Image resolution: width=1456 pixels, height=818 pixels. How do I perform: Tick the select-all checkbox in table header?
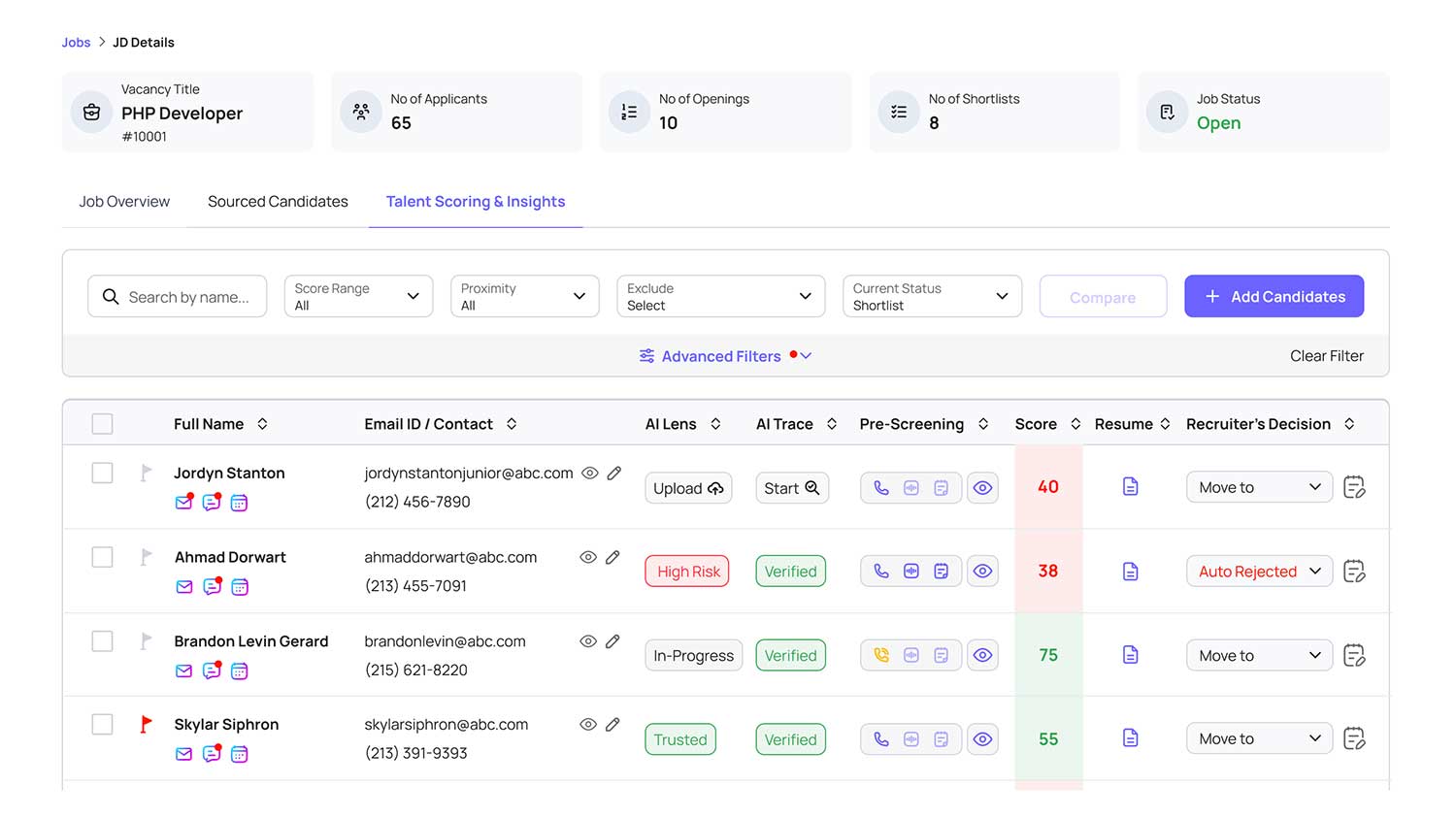click(102, 425)
